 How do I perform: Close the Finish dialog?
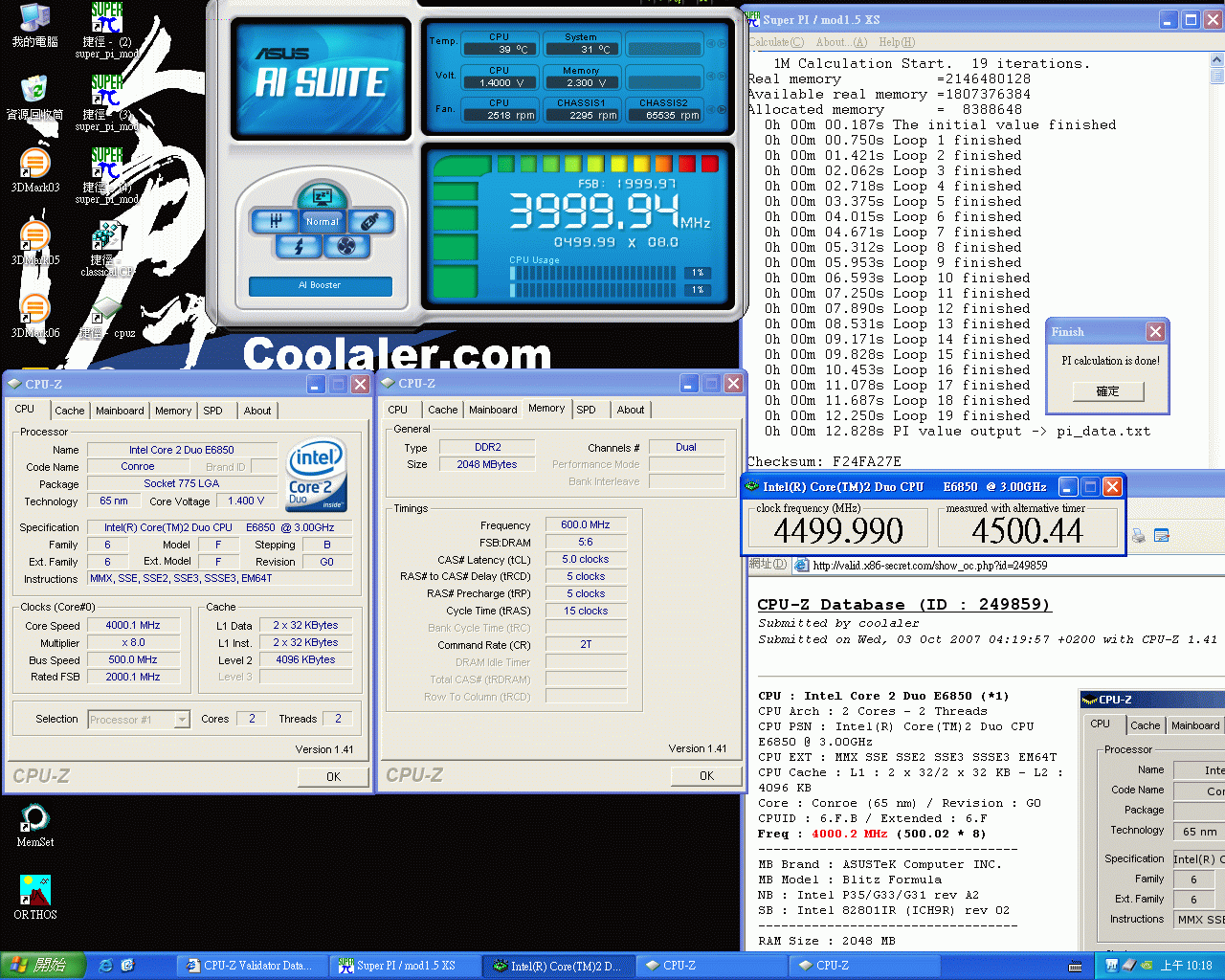coord(1155,332)
